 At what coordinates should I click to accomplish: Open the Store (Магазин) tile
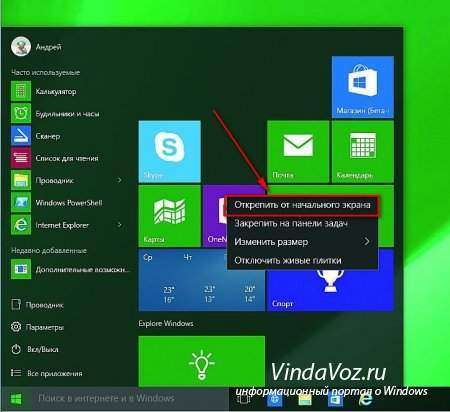coord(363,87)
